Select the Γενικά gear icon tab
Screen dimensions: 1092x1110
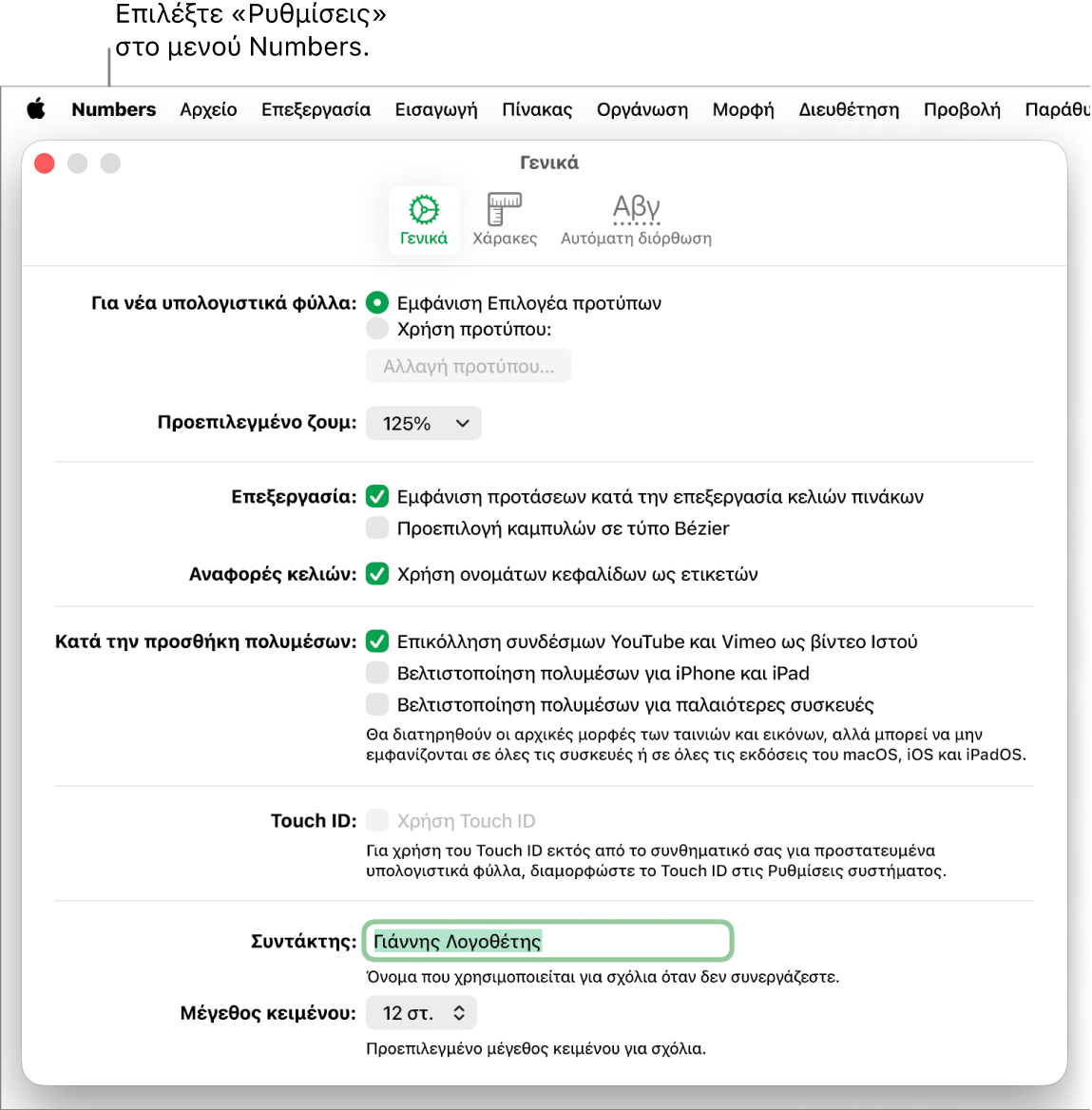click(x=424, y=220)
